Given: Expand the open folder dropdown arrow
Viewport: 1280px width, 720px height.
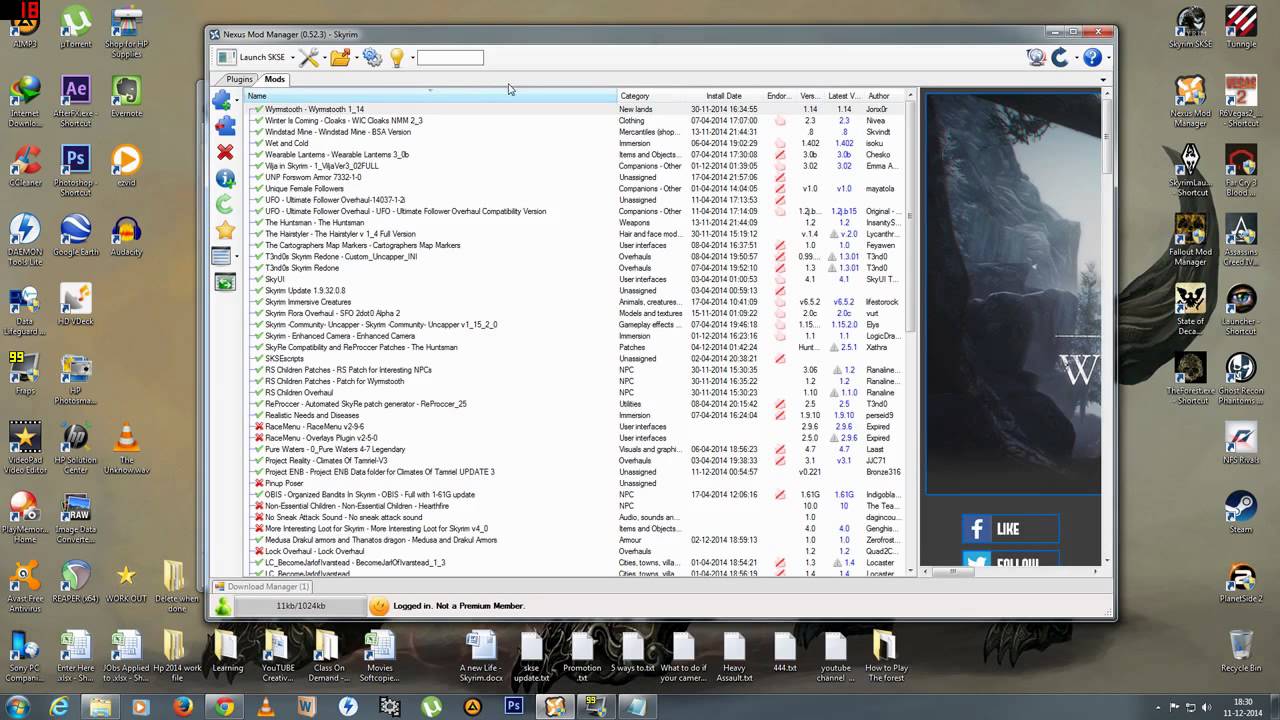Looking at the screenshot, I should tap(356, 58).
